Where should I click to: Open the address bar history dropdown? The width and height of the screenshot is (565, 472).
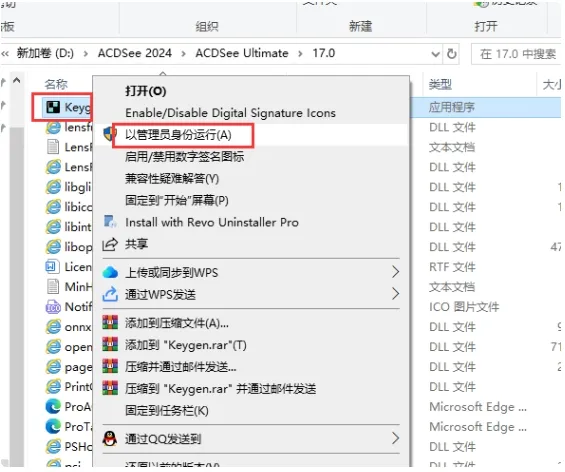(x=436, y=54)
